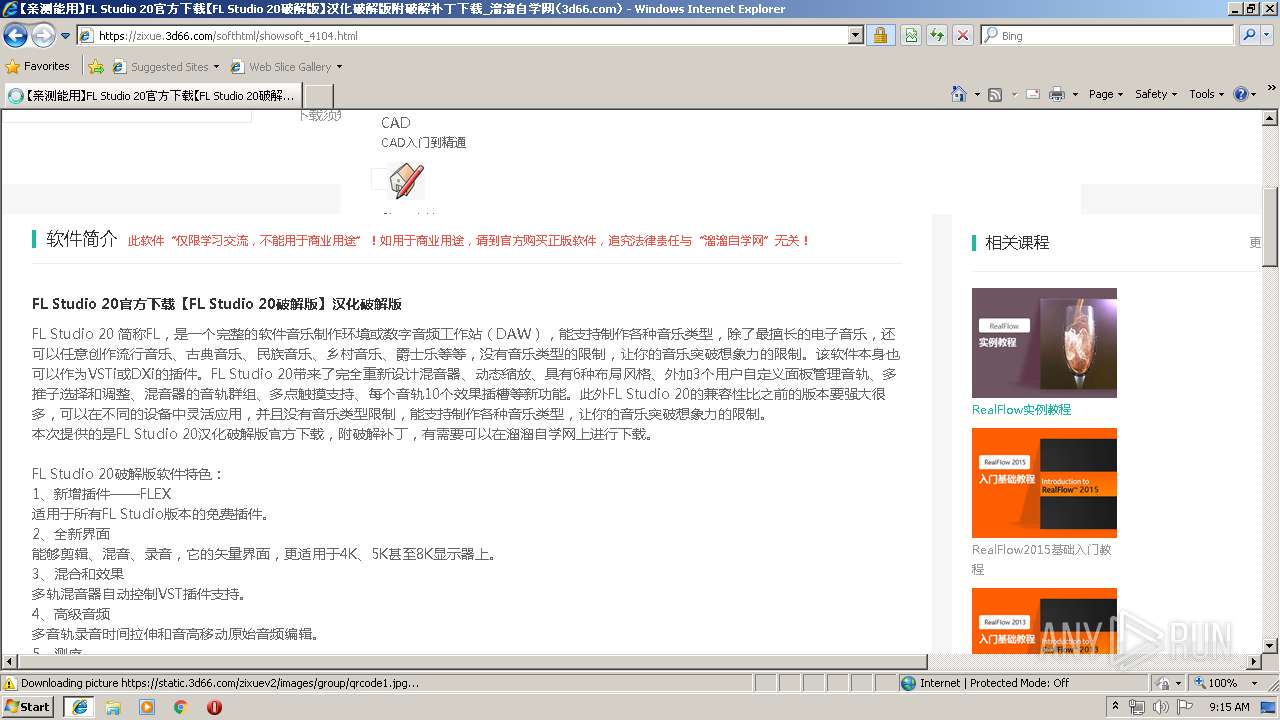The height and width of the screenshot is (720, 1280).
Task: Open the media player taskbar icon
Action: click(x=147, y=707)
